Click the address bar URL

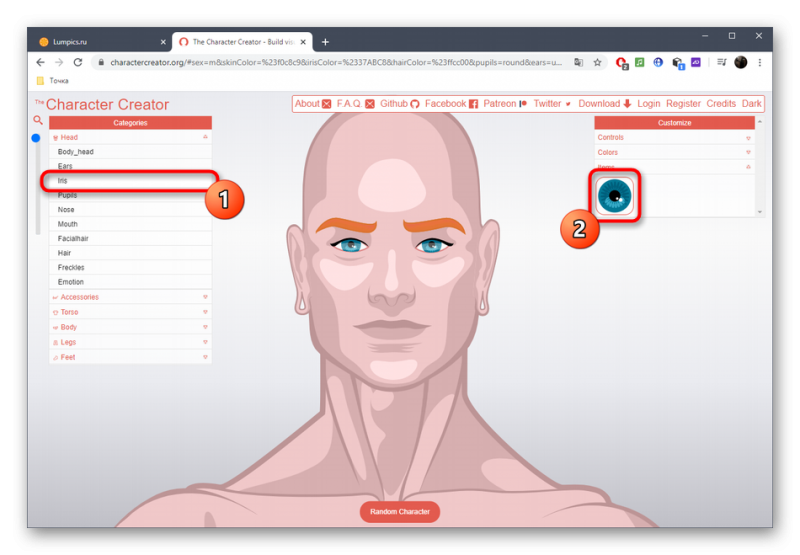tap(336, 62)
